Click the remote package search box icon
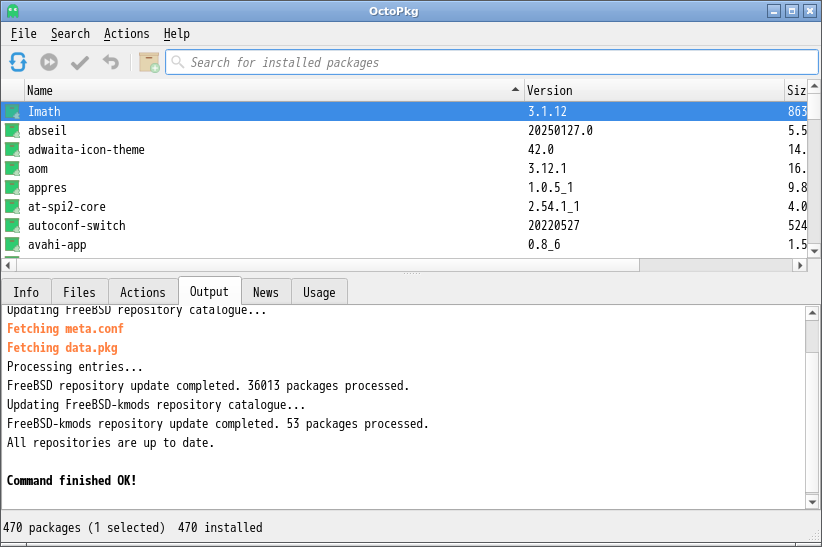Screen dimensions: 822x547 [149, 62]
